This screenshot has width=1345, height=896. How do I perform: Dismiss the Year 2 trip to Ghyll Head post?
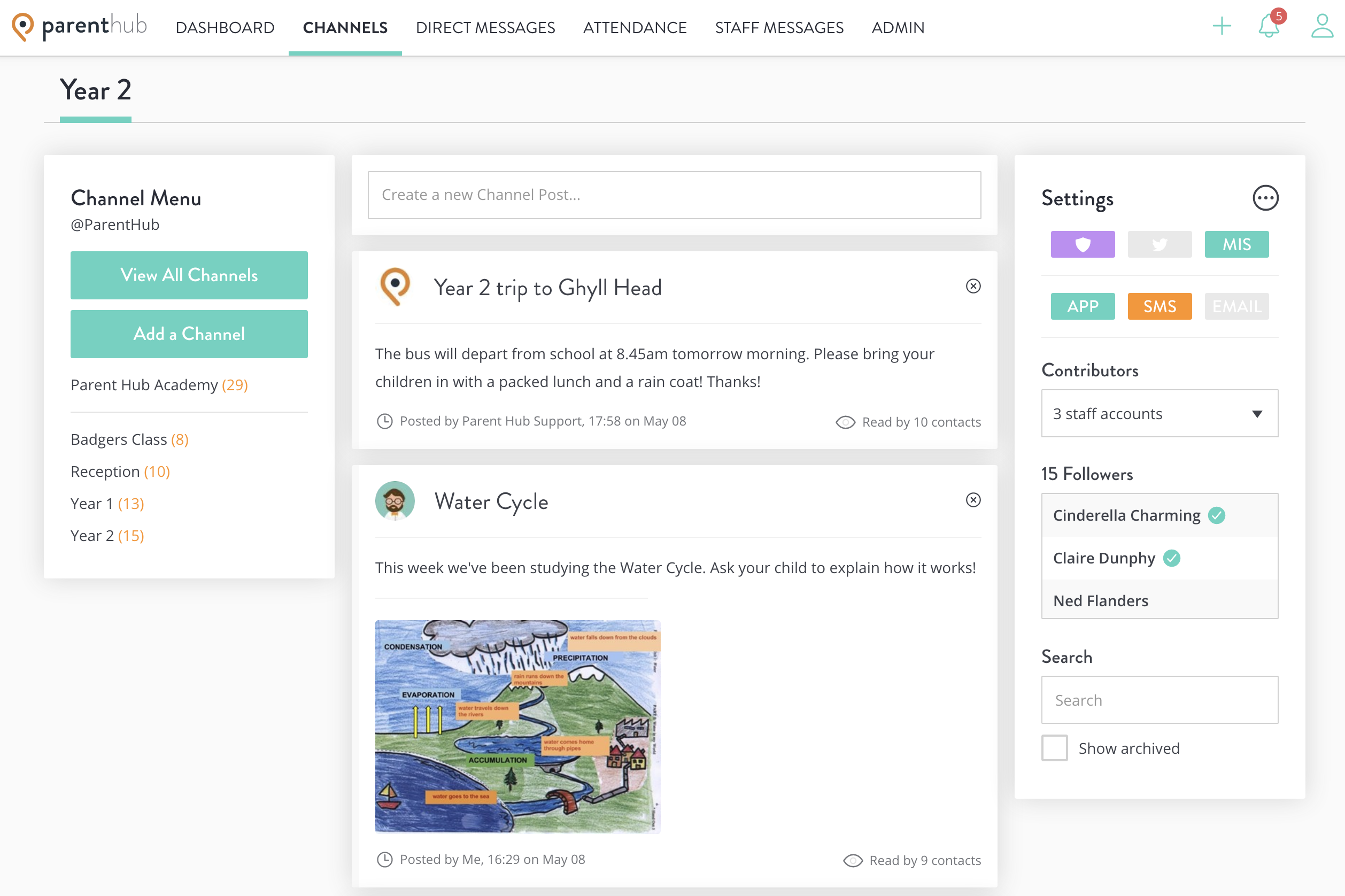coord(973,287)
